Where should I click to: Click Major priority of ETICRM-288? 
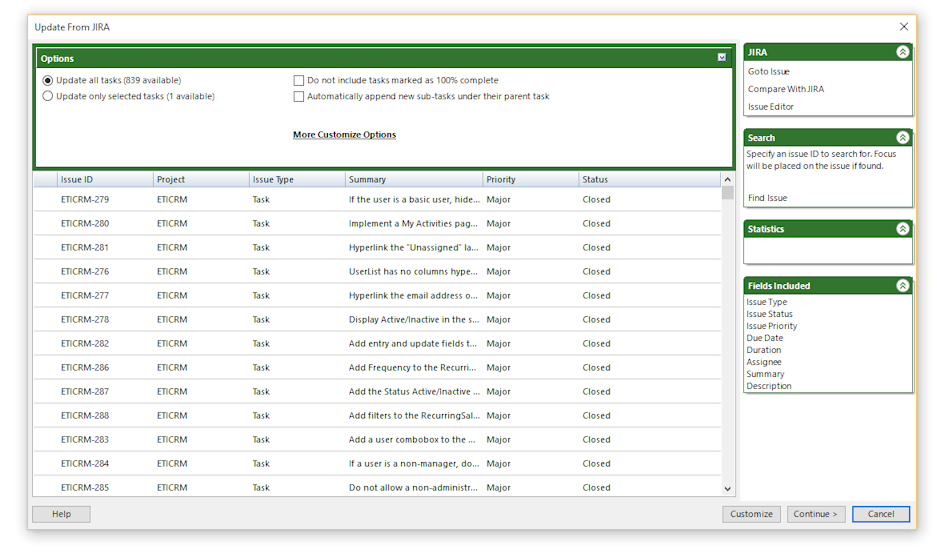click(x=498, y=415)
